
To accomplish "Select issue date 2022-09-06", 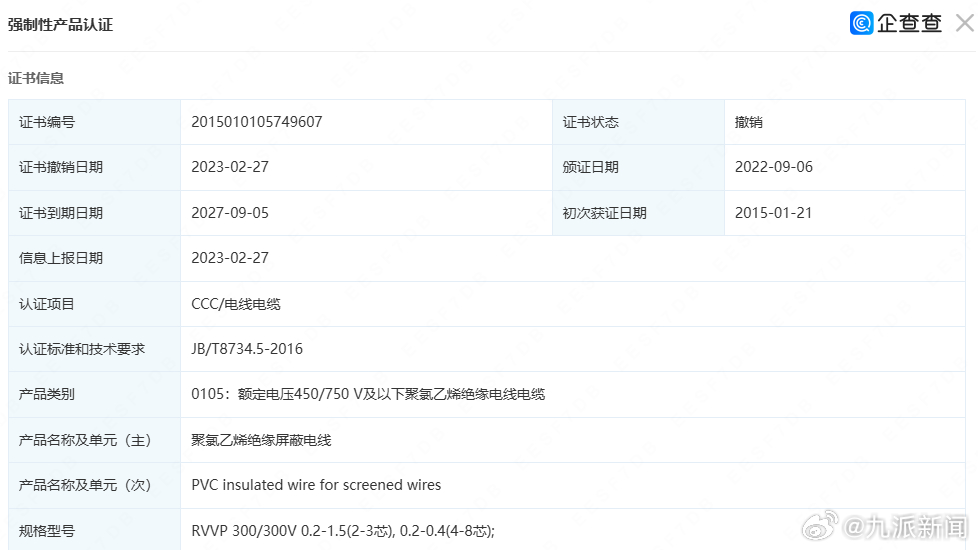I will [x=773, y=167].
